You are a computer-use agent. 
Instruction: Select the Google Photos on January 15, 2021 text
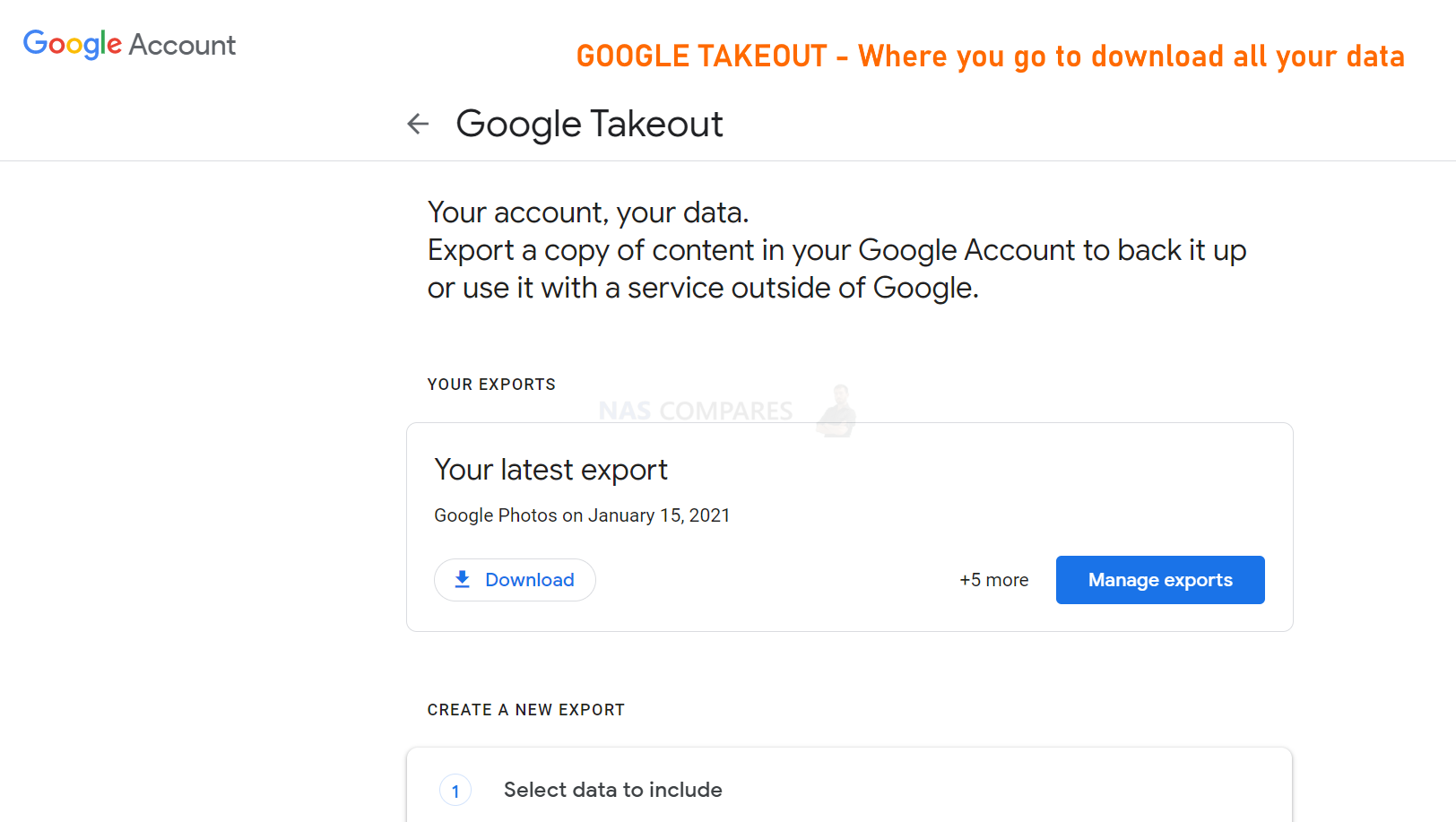click(x=582, y=515)
